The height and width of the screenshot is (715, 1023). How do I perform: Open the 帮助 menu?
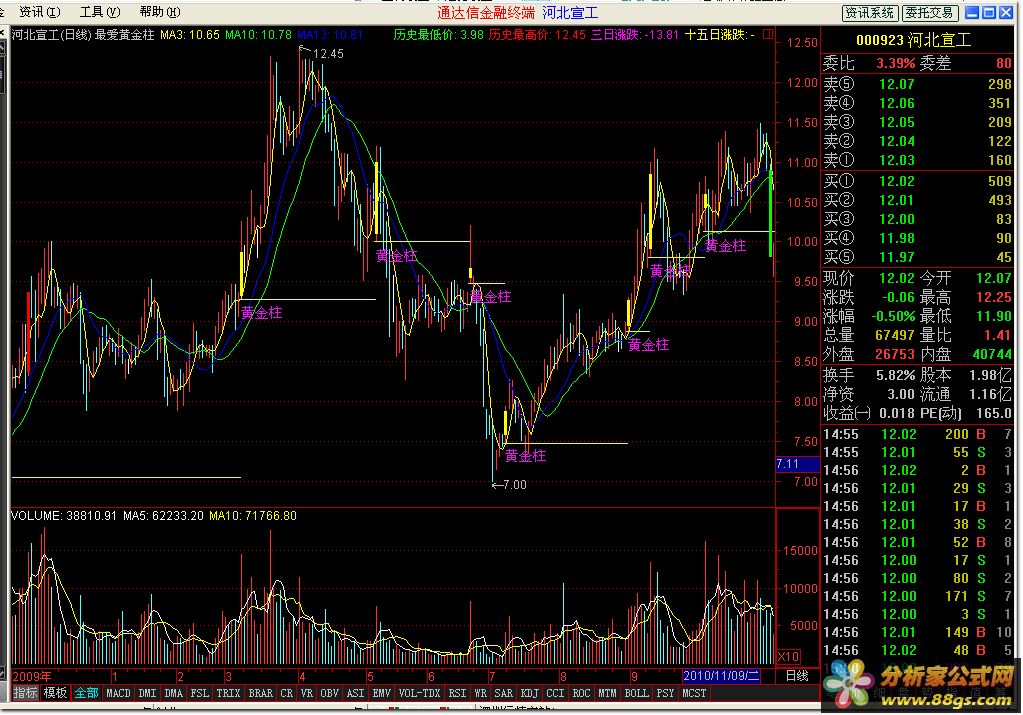160,12
